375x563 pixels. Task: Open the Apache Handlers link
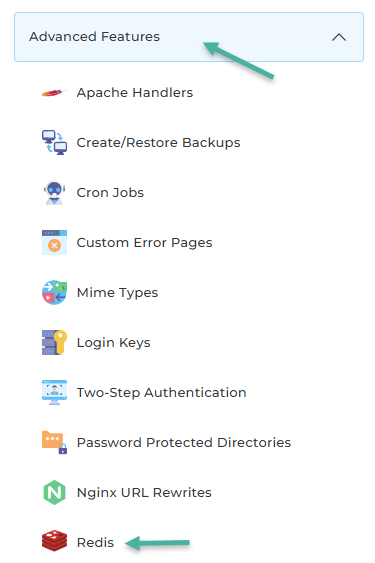135,93
